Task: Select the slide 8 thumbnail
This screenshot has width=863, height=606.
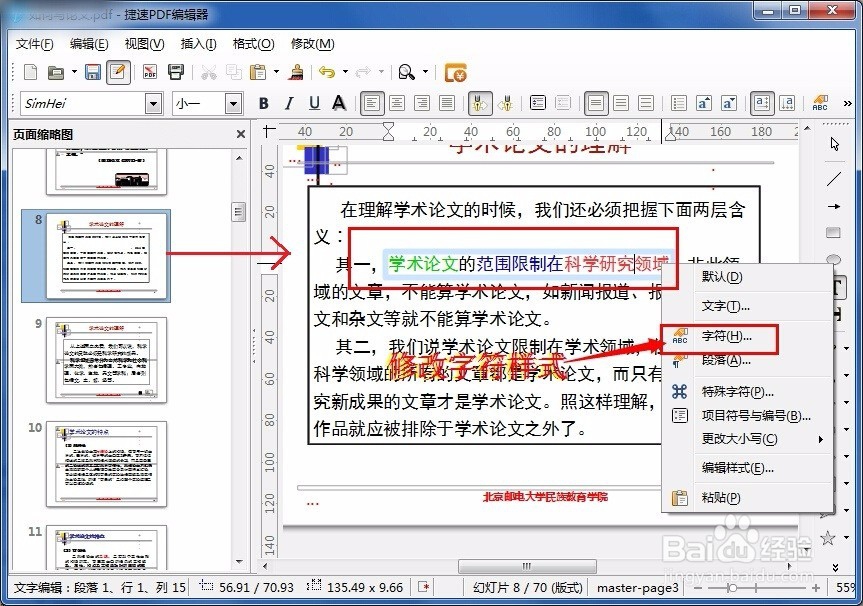Action: [x=106, y=256]
